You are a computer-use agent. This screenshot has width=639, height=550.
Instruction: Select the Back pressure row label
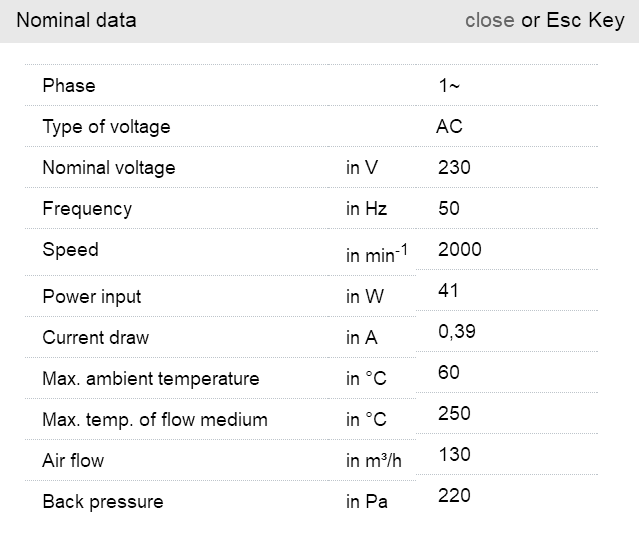[102, 502]
